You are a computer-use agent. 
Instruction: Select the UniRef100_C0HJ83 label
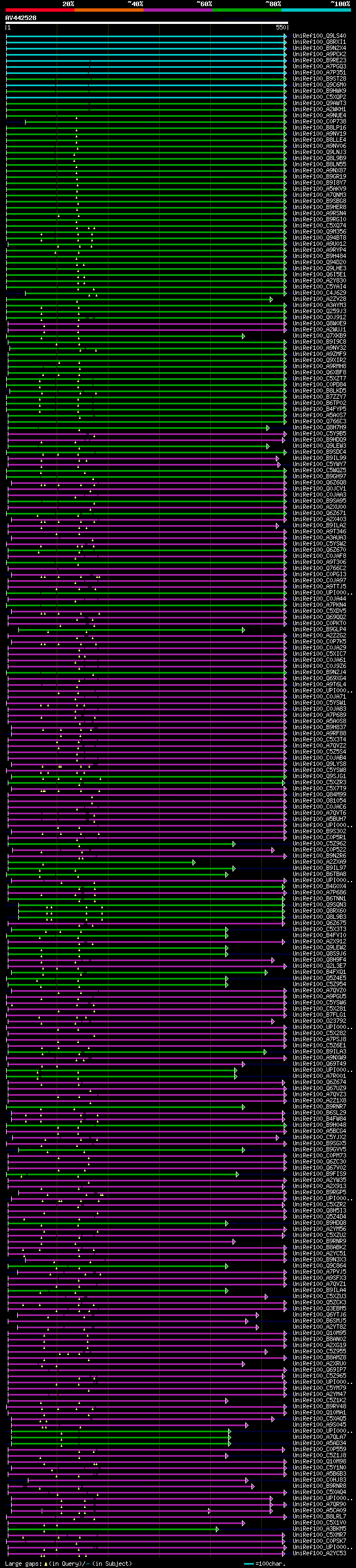pyautogui.click(x=319, y=1480)
